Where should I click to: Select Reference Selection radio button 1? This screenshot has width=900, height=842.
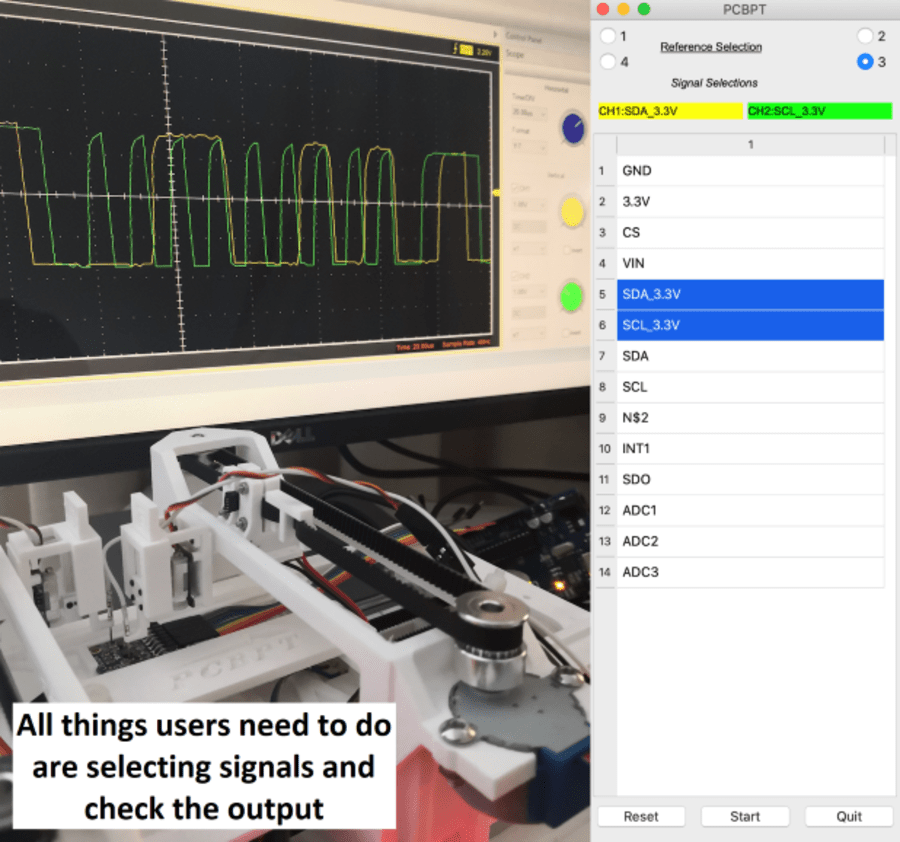click(610, 36)
